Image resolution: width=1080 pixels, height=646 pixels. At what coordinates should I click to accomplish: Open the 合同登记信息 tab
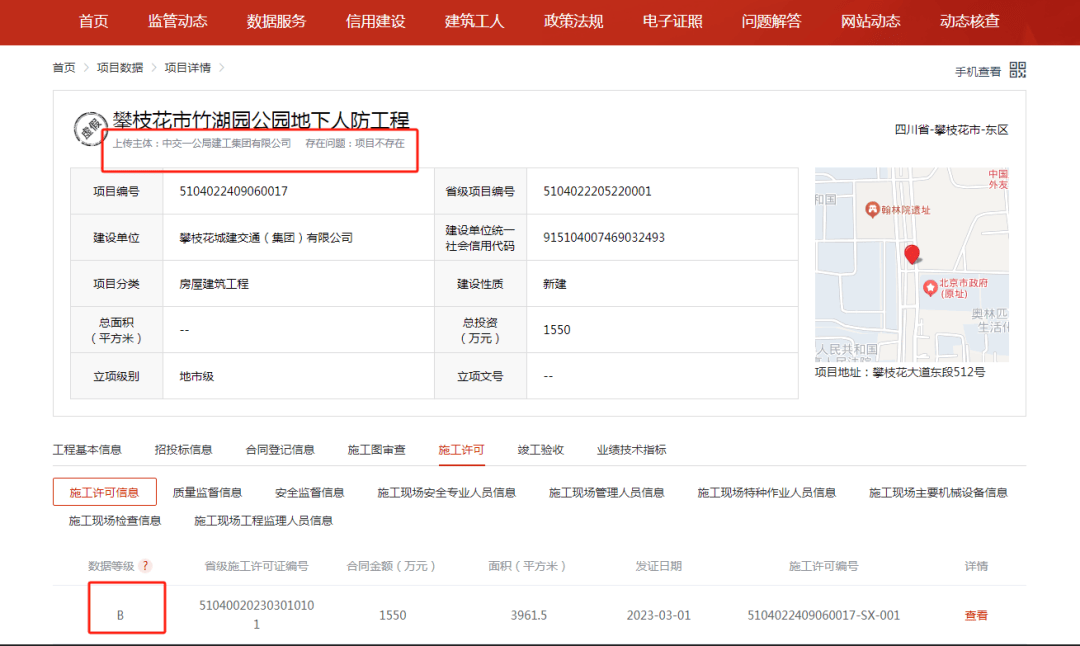tap(280, 450)
